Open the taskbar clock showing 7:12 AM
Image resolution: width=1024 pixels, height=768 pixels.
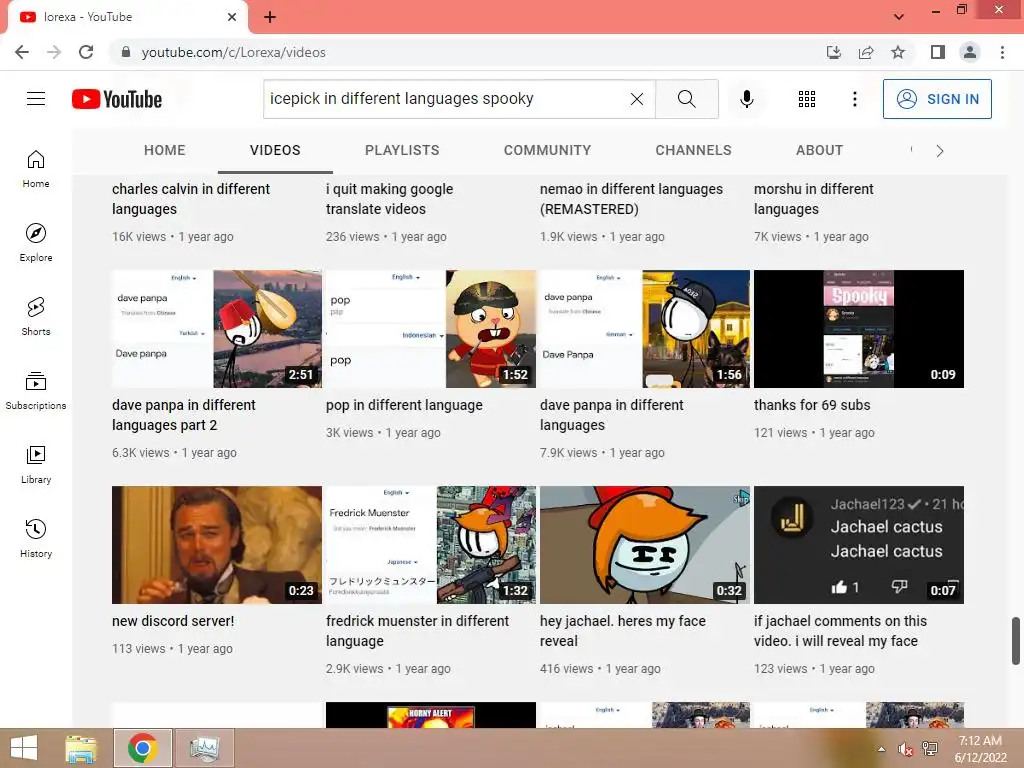(980, 748)
